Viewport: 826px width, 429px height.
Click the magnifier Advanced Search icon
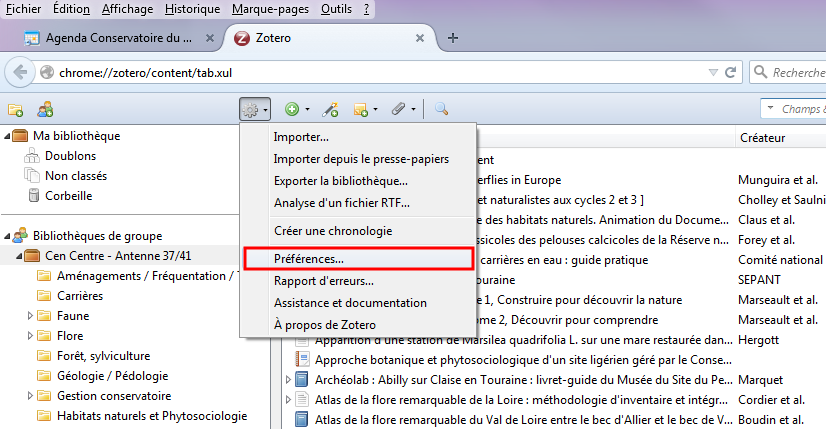[440, 109]
